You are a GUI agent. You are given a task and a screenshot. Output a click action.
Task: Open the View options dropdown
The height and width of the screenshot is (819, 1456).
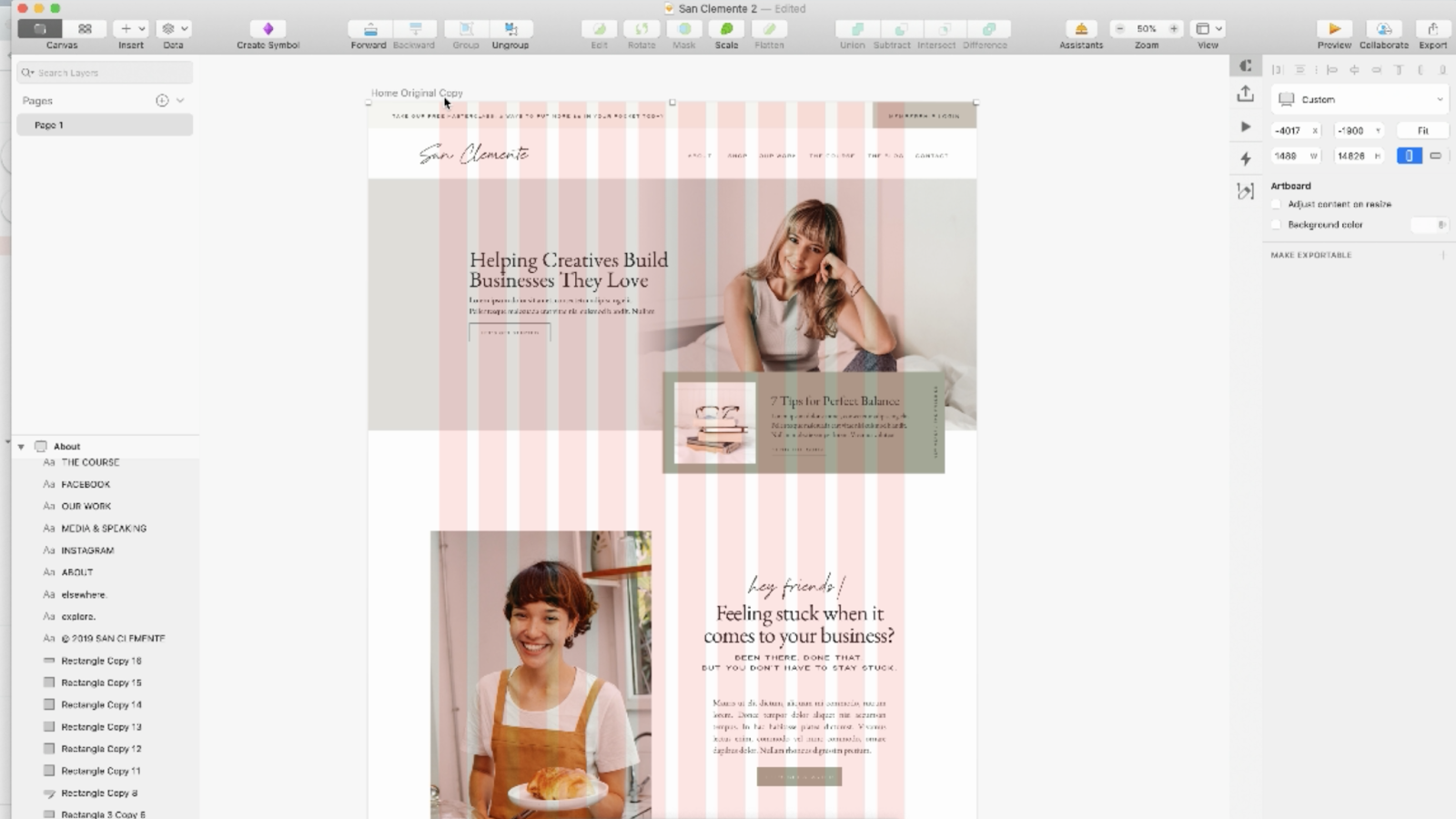1218,28
